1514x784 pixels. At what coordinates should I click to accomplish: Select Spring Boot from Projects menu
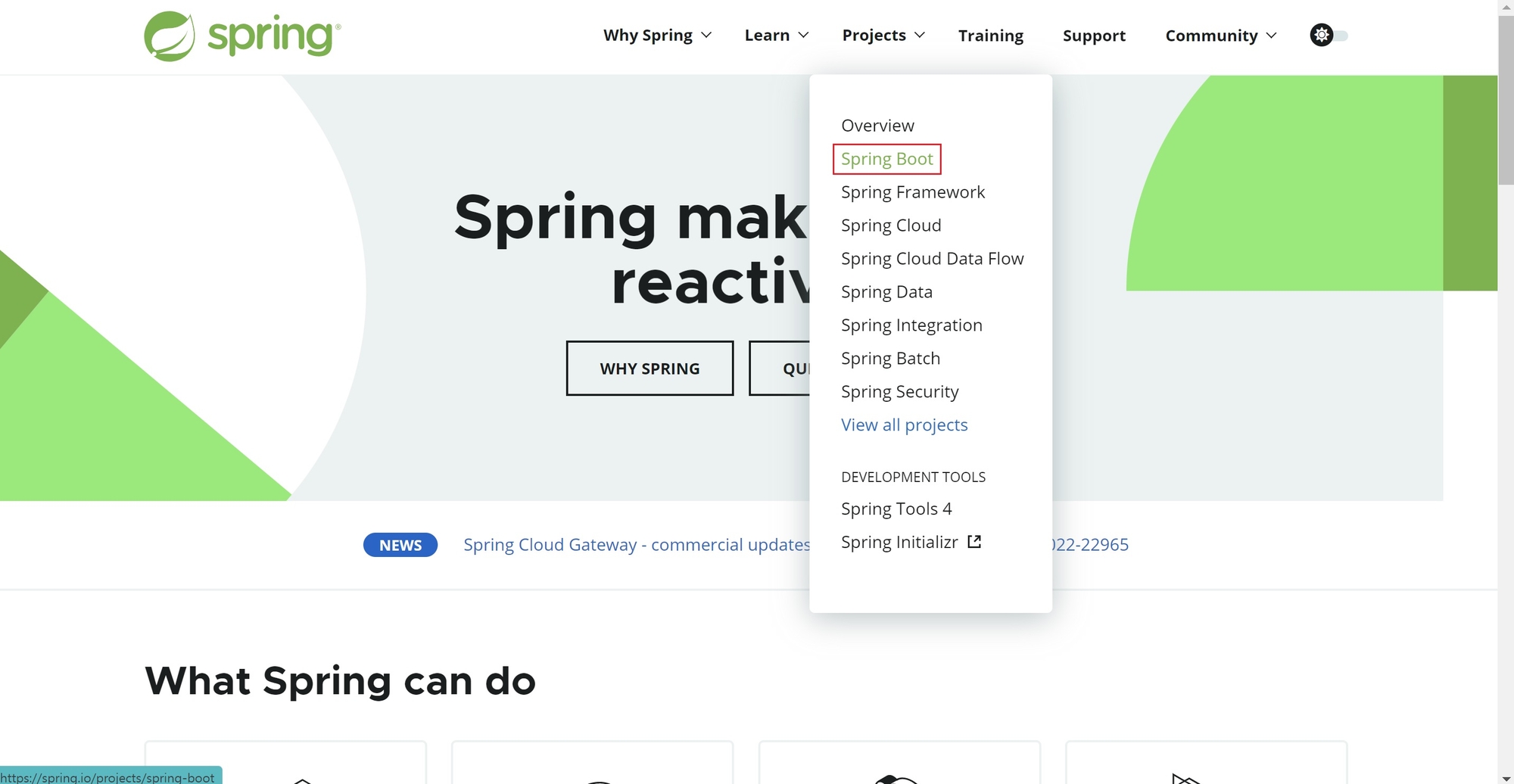(887, 159)
